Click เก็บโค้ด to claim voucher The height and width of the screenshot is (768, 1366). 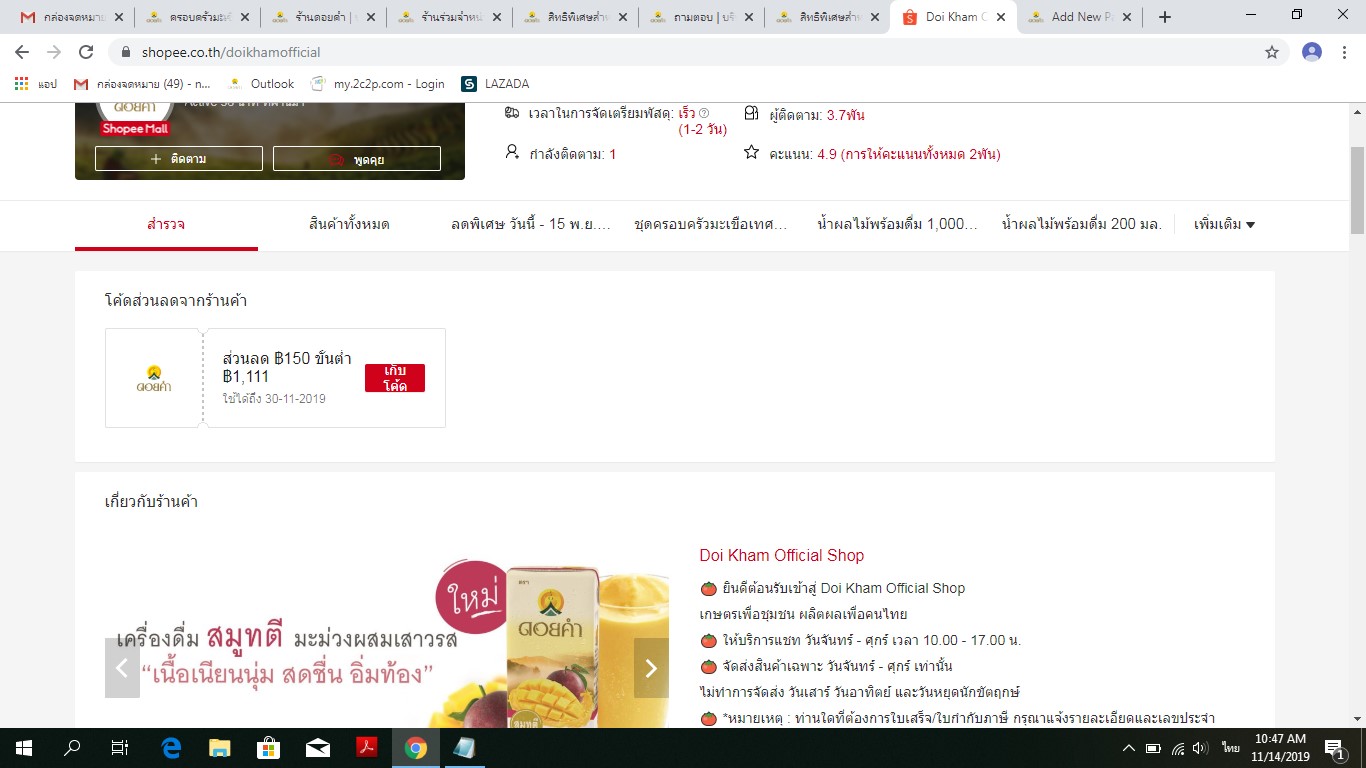click(x=395, y=378)
